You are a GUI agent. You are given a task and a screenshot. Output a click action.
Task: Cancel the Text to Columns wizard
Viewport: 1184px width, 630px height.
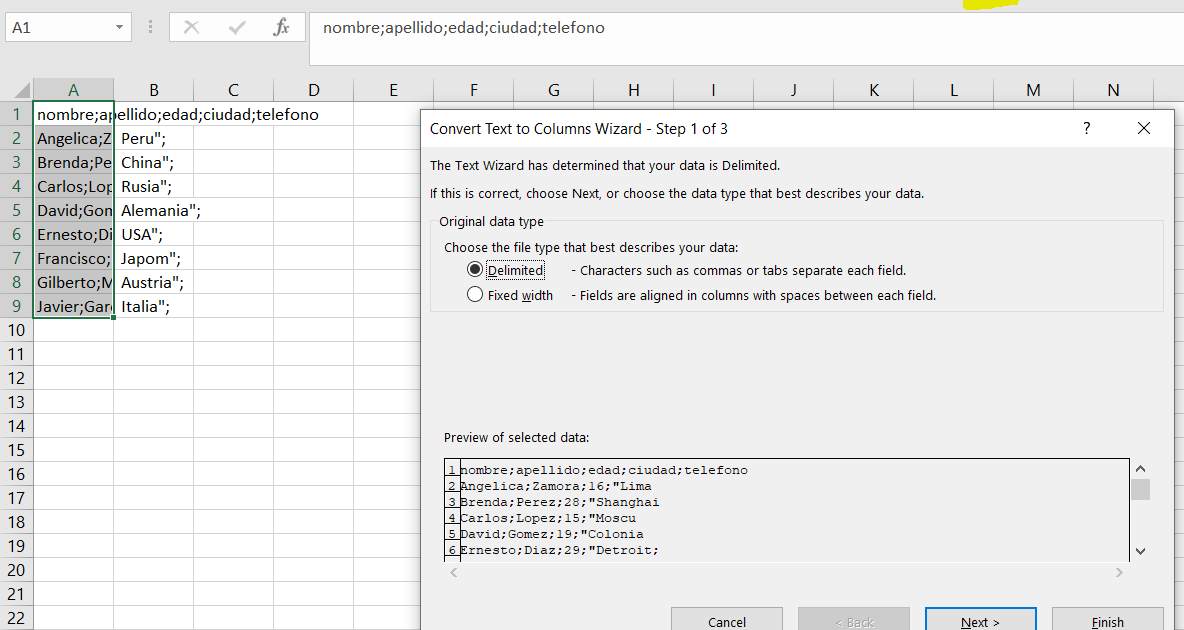(x=727, y=621)
